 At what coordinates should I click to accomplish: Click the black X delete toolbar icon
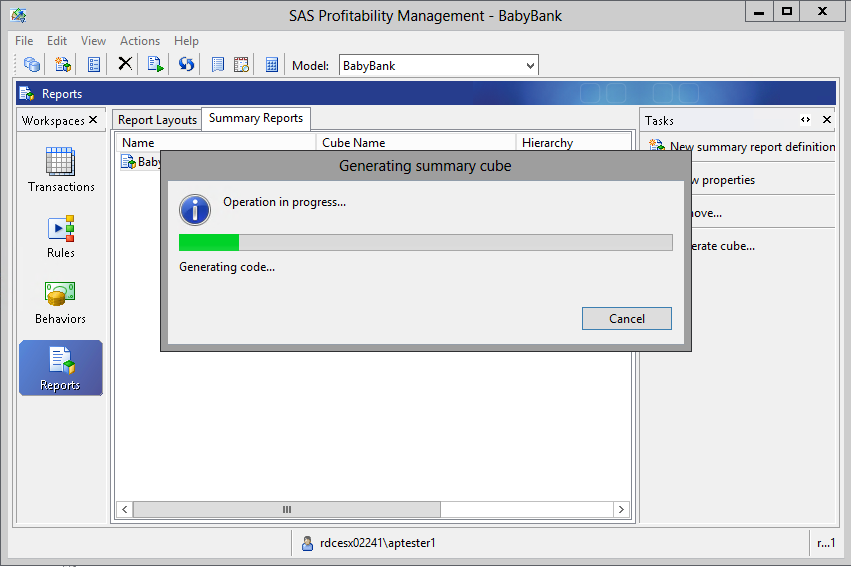[x=125, y=65]
